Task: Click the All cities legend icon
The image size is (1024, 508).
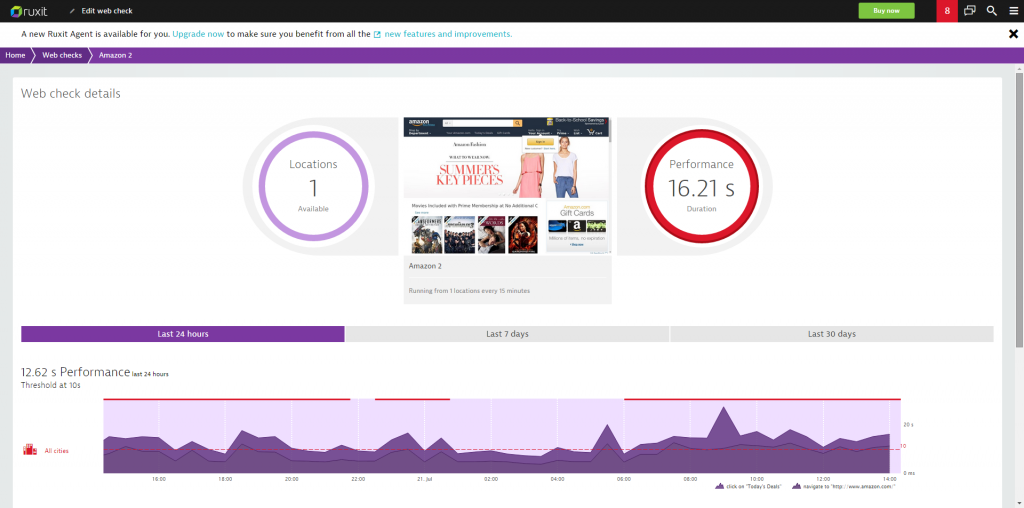Action: (x=30, y=450)
